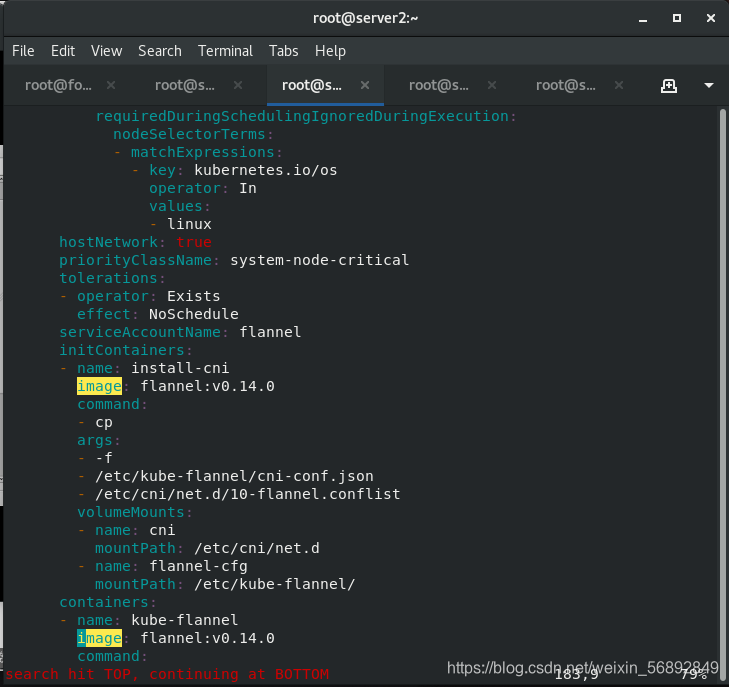Switch to the second root@s... tab
This screenshot has width=729, height=687.
coord(185,85)
